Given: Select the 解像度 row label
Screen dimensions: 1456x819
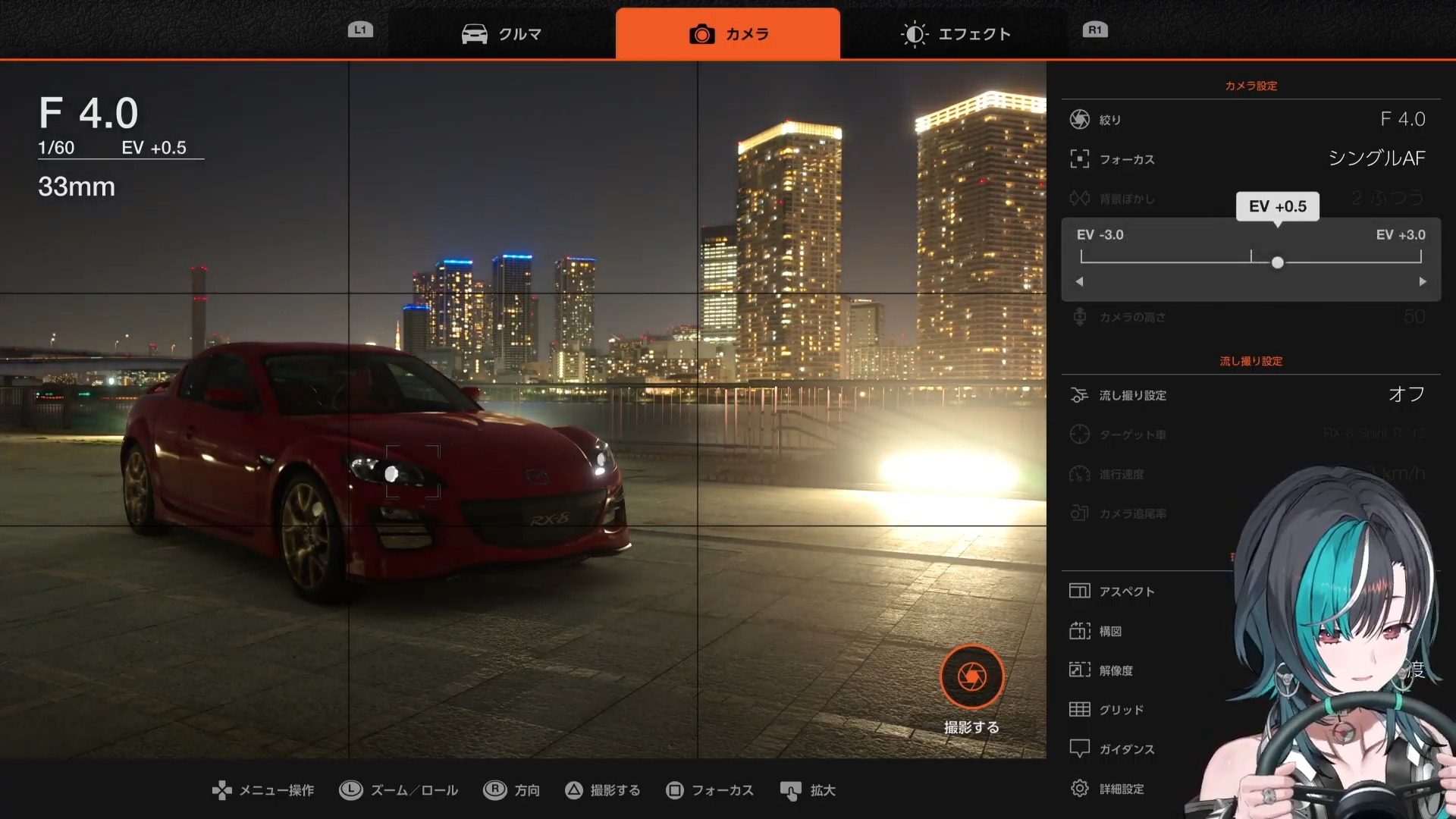Looking at the screenshot, I should click(x=1116, y=670).
